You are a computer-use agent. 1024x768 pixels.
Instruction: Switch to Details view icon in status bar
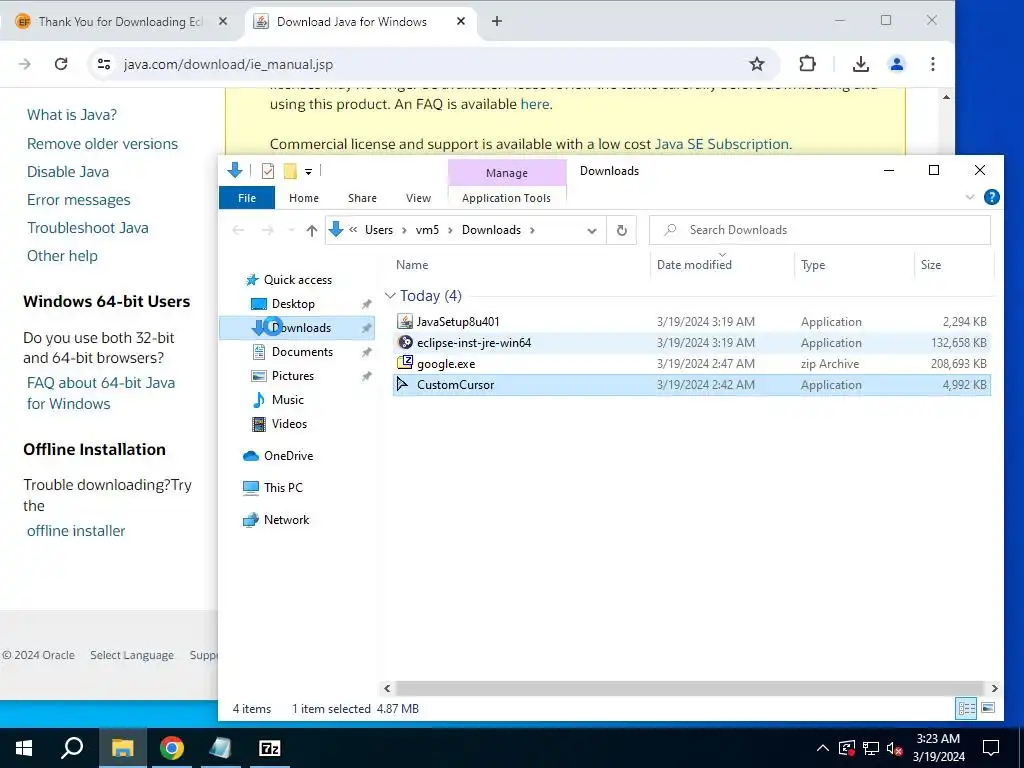(x=967, y=708)
